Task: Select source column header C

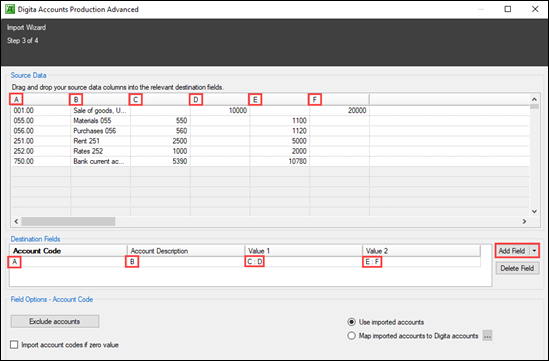Action: click(160, 100)
